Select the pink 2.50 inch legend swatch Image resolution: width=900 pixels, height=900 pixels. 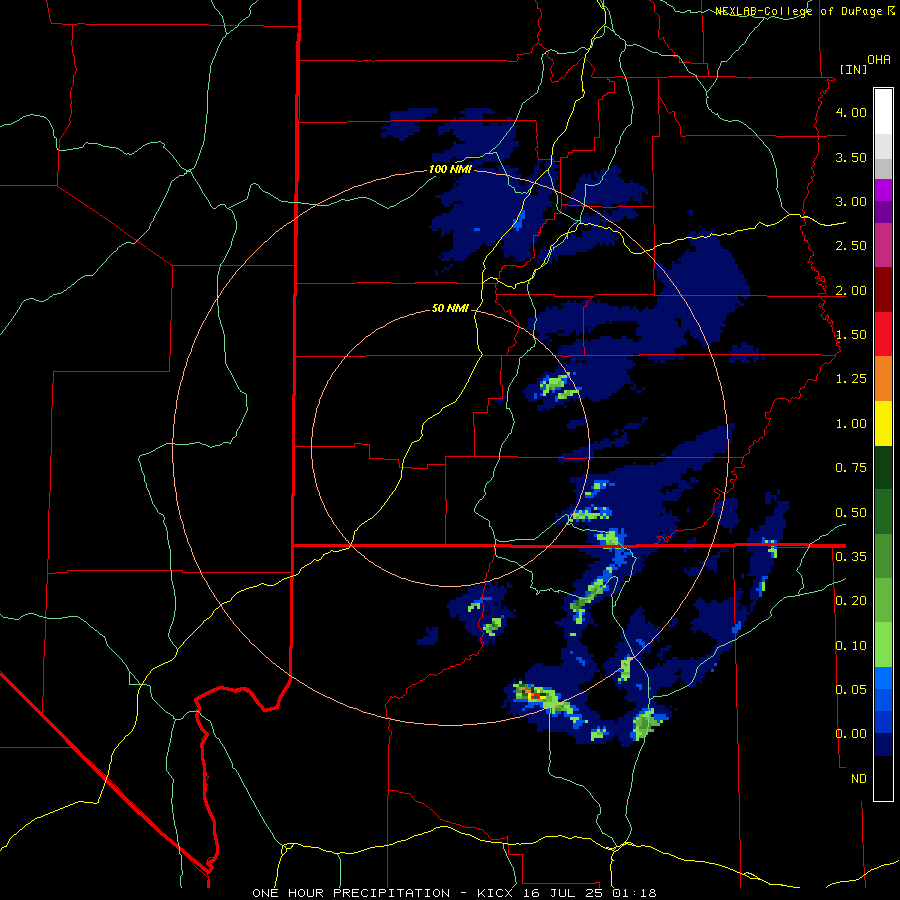click(883, 245)
